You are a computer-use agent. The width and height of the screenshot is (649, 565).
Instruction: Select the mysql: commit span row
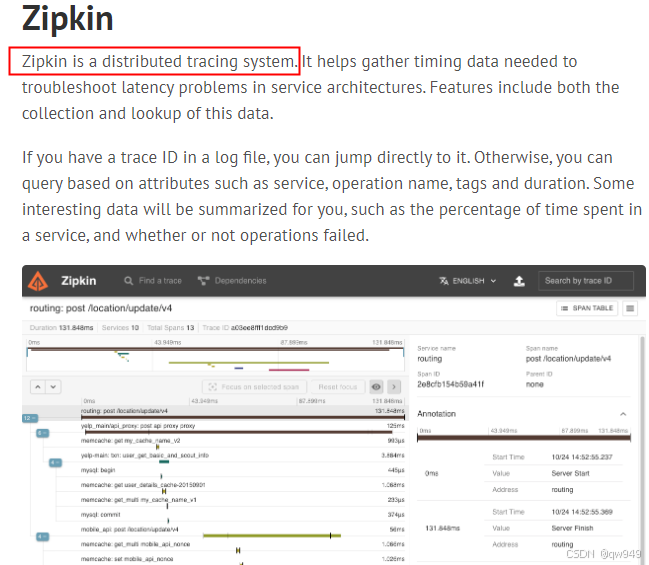[242, 517]
